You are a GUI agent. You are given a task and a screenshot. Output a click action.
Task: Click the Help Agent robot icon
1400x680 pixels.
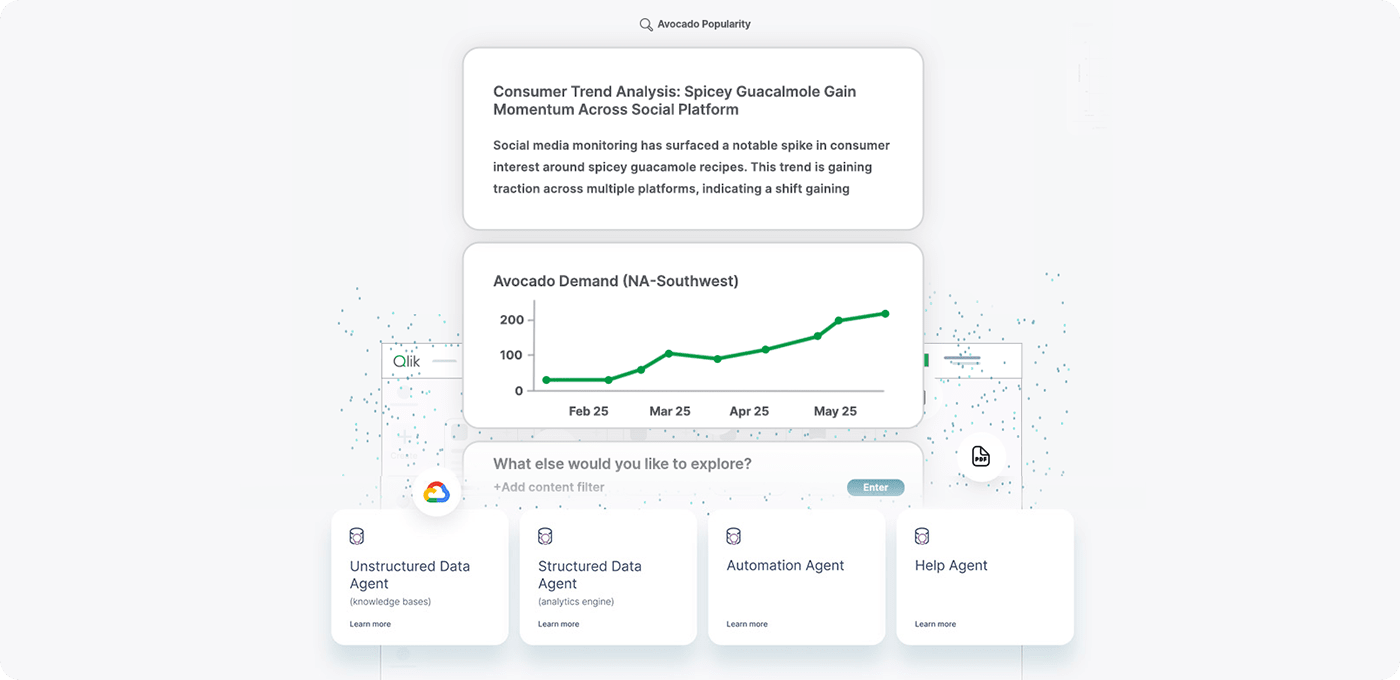coord(921,536)
